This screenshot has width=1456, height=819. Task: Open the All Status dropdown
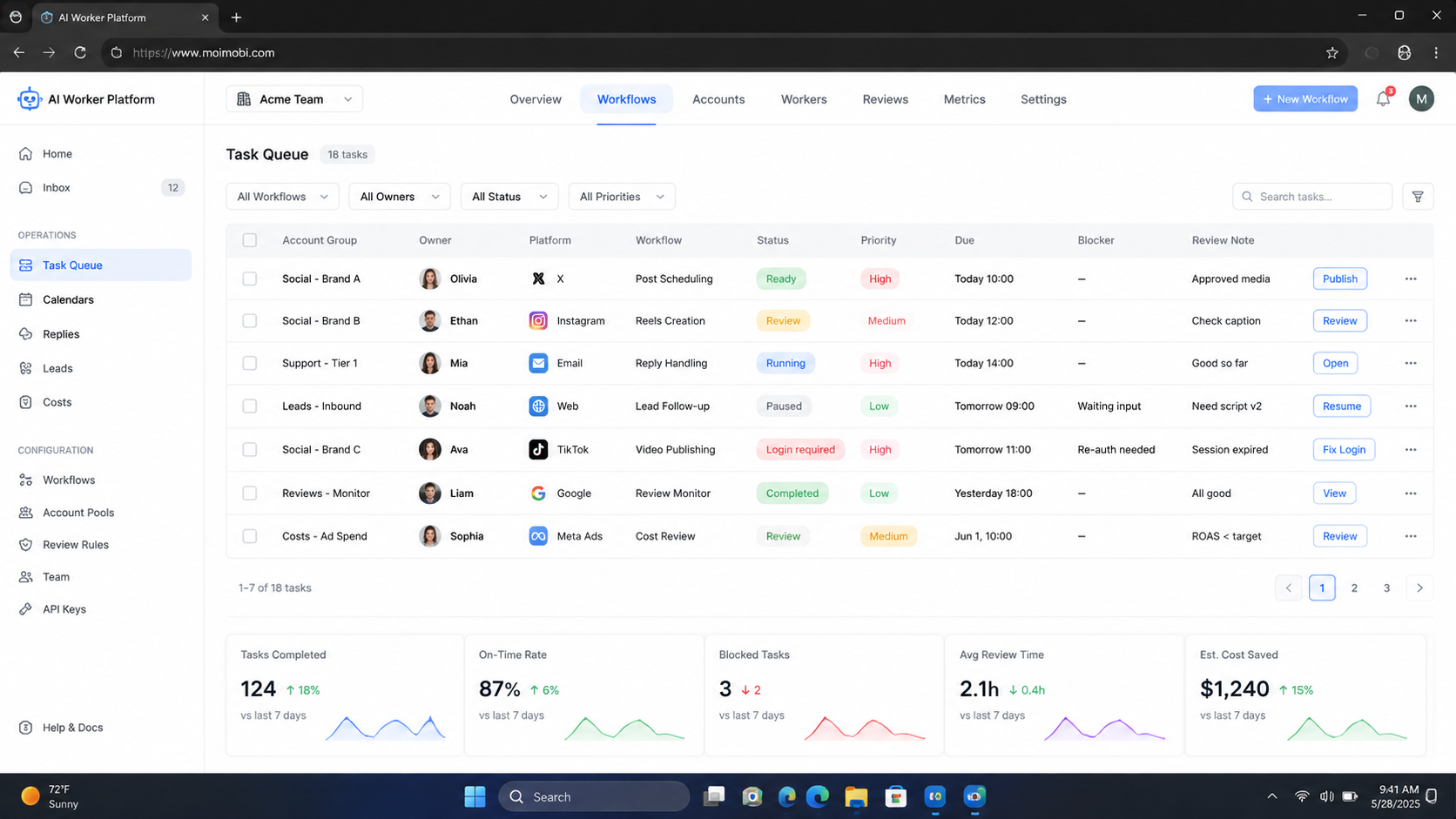(x=509, y=197)
